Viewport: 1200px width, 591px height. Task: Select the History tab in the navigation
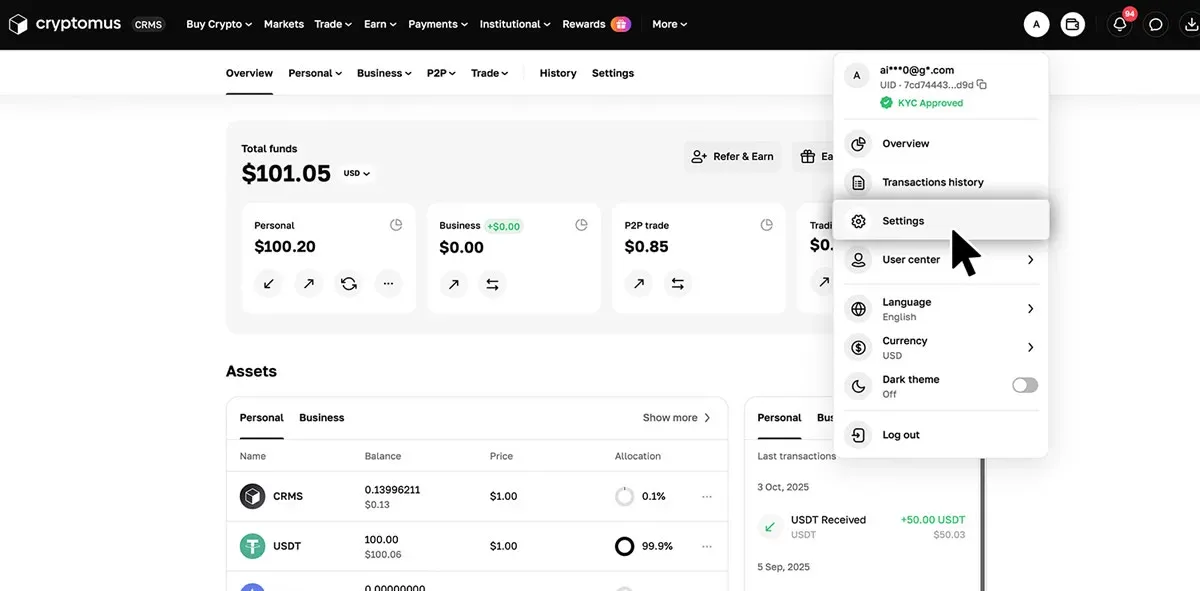[557, 72]
